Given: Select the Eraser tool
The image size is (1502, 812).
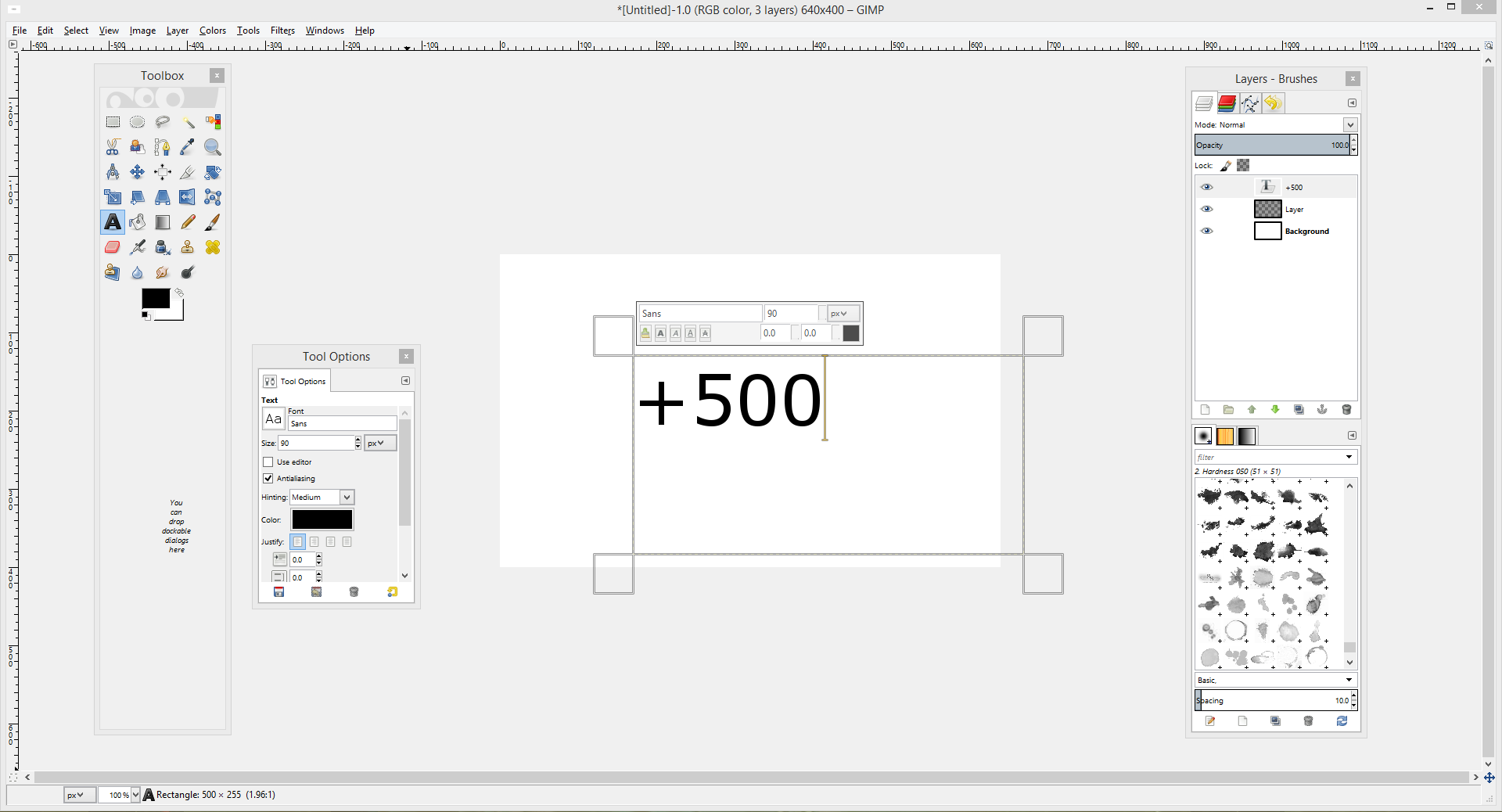Looking at the screenshot, I should click(113, 247).
